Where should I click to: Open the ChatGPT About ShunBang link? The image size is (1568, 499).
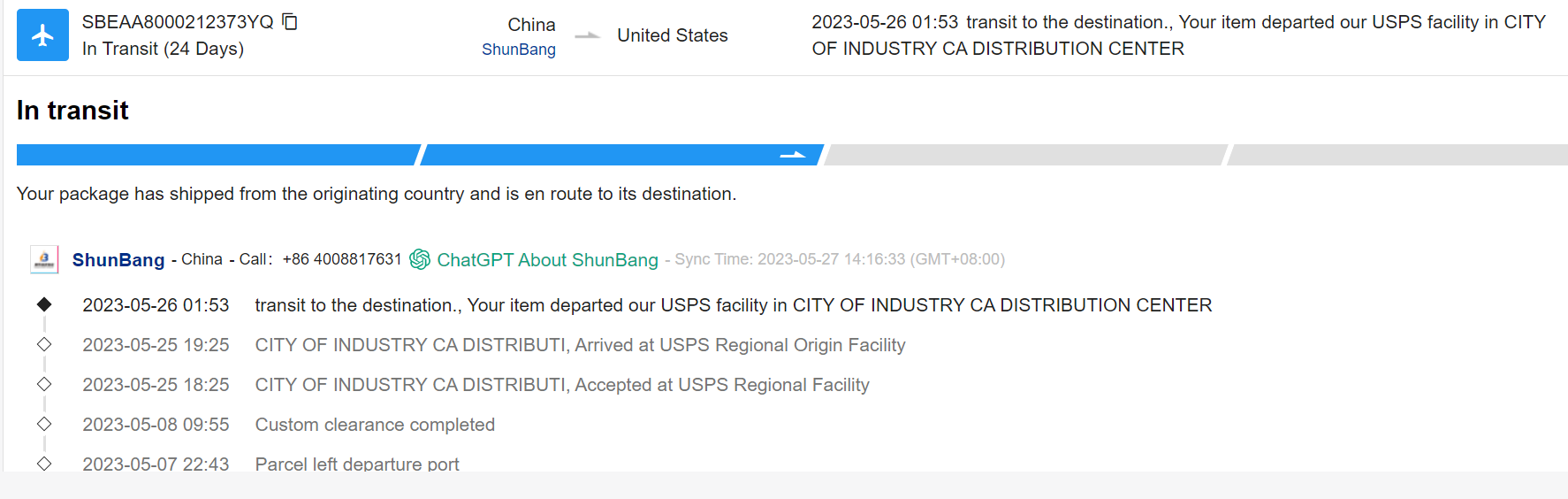tap(547, 260)
